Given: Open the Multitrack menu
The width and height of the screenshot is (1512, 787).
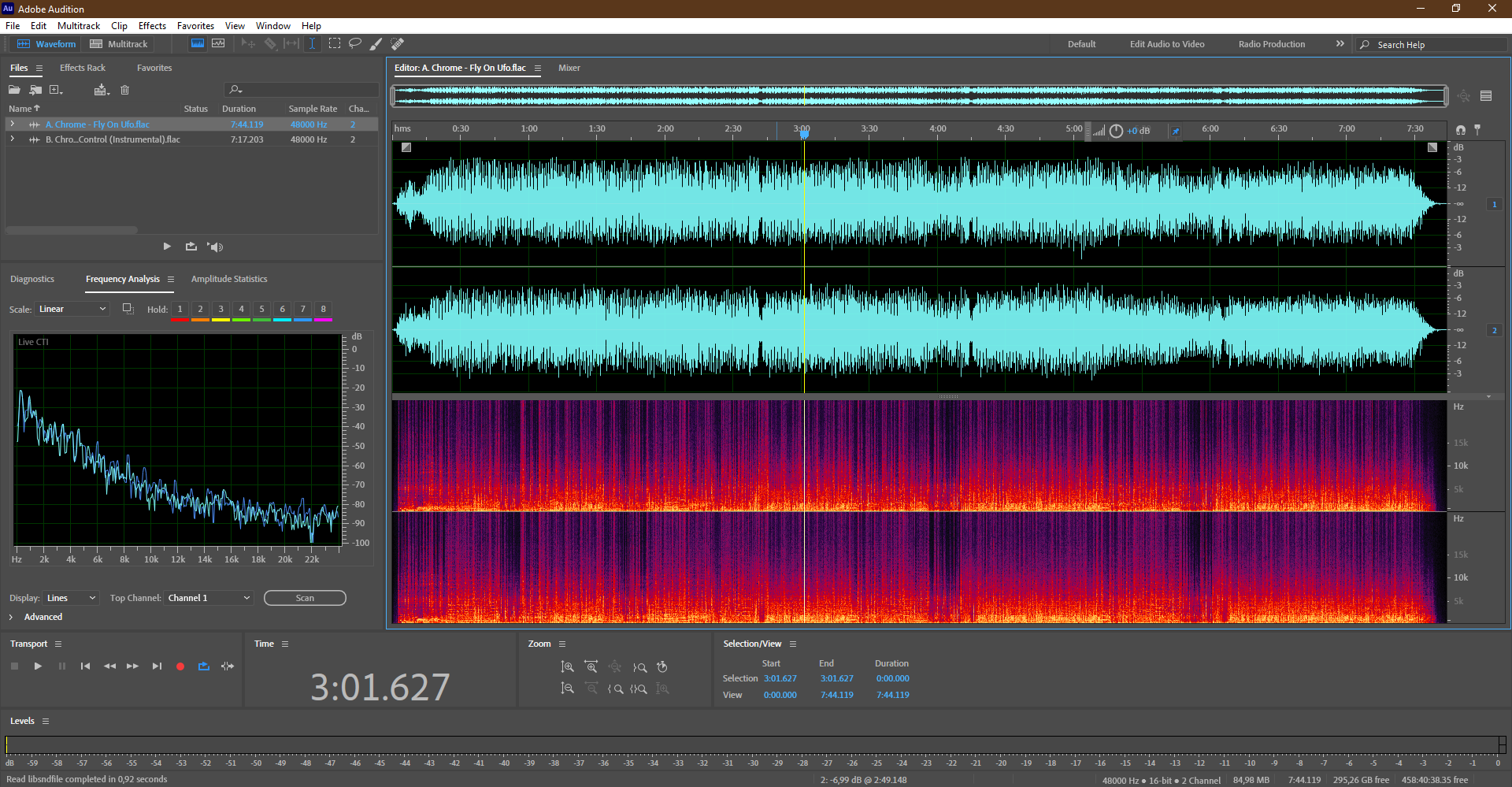Looking at the screenshot, I should pos(79,26).
